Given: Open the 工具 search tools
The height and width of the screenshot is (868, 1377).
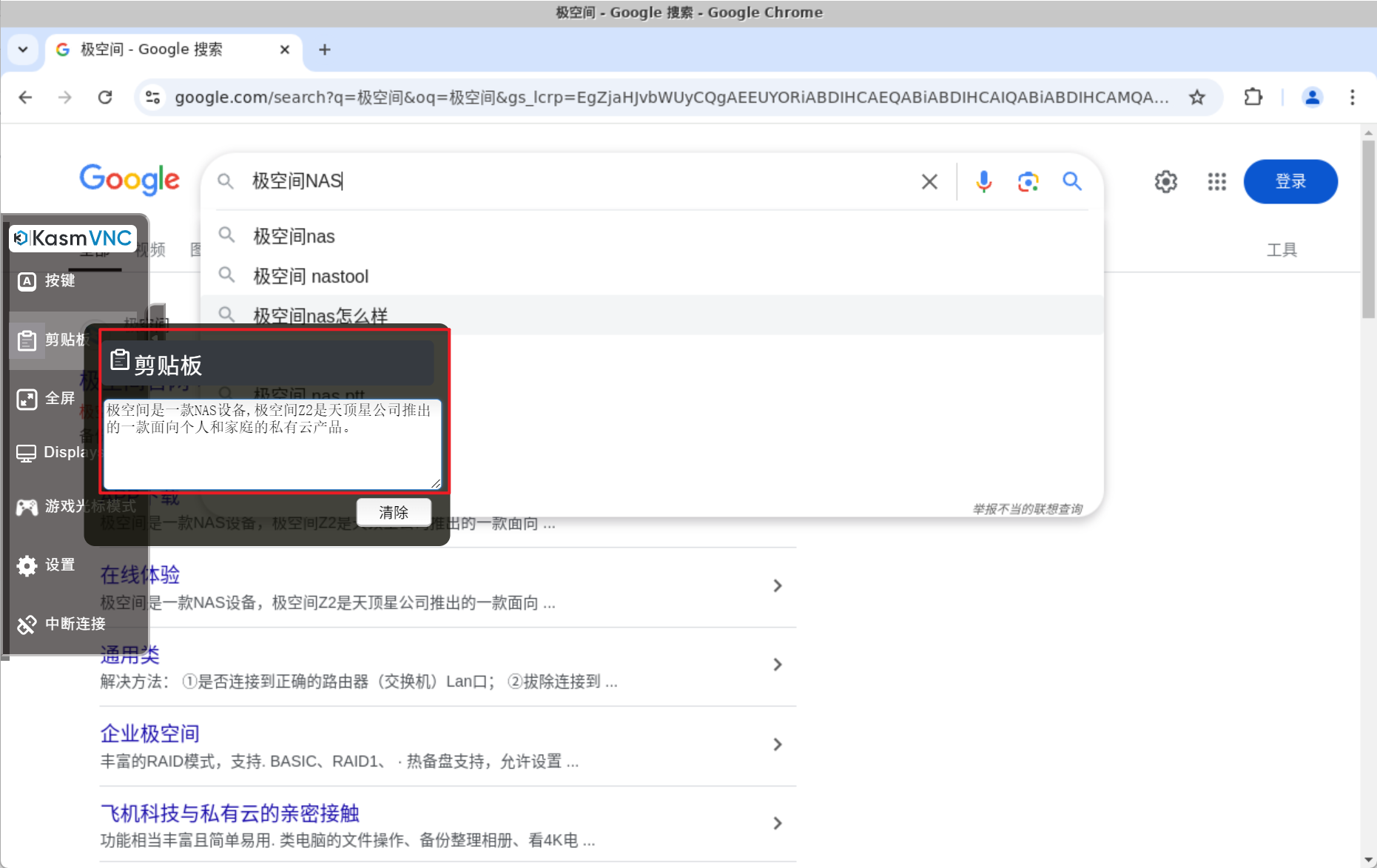Looking at the screenshot, I should click(x=1282, y=250).
